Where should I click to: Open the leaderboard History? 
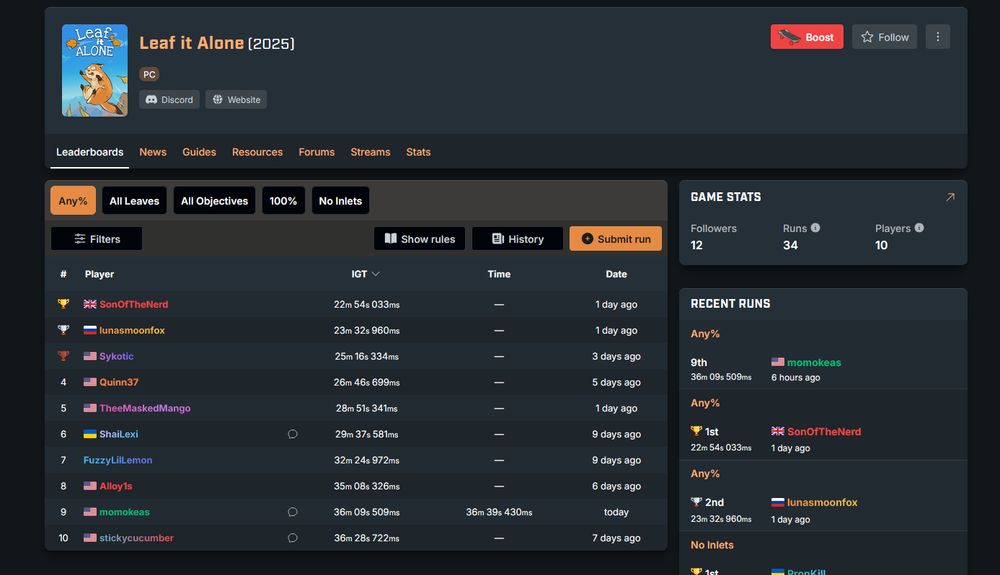(x=517, y=239)
